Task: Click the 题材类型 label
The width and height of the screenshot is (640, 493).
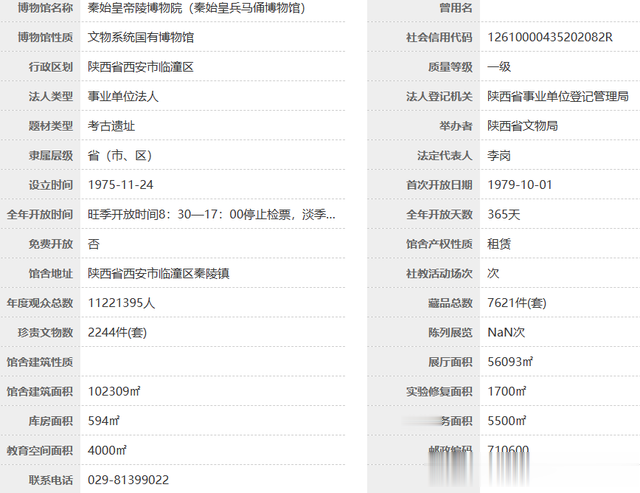Action: click(x=51, y=126)
